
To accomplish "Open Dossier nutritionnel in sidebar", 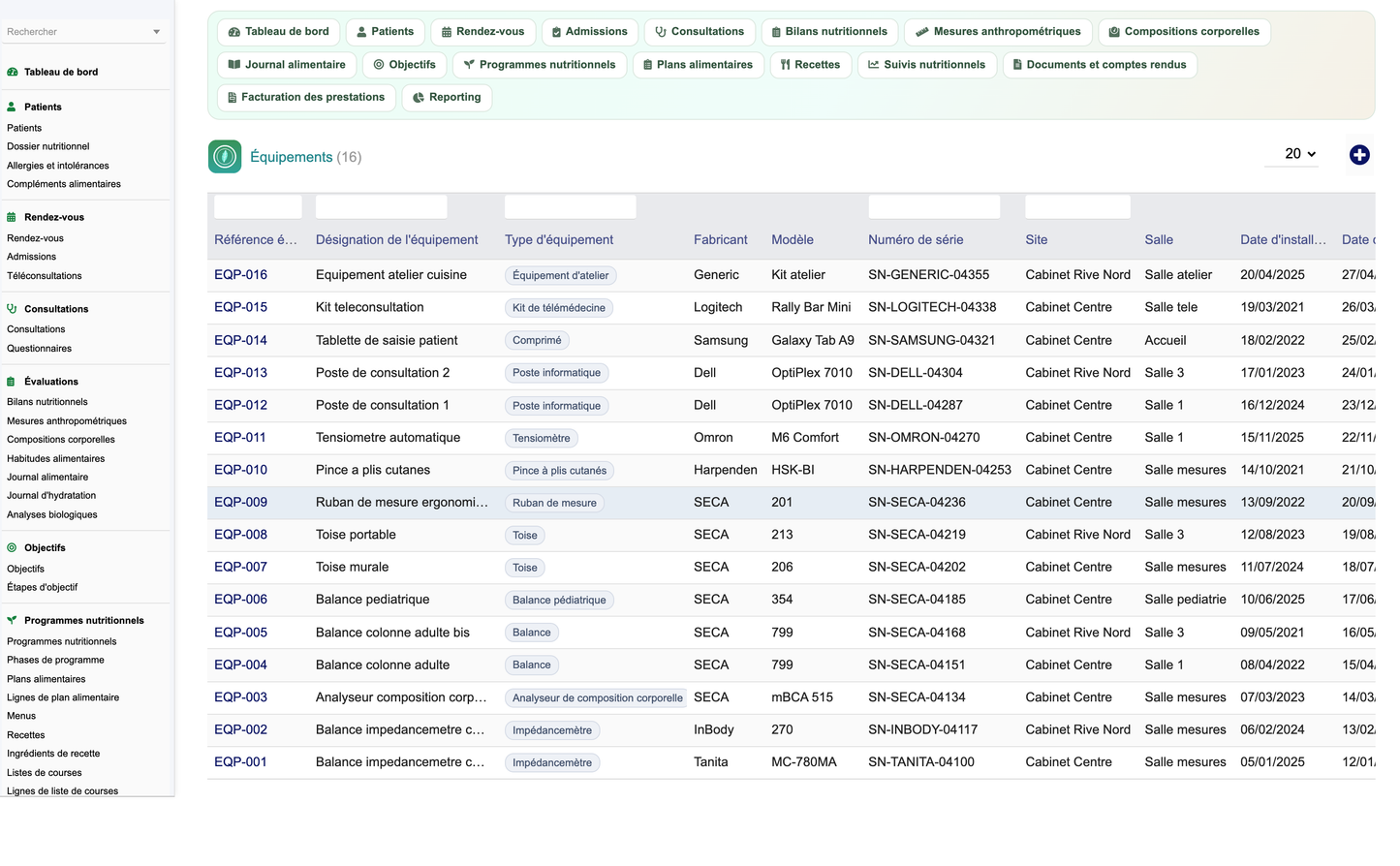I will point(47,146).
